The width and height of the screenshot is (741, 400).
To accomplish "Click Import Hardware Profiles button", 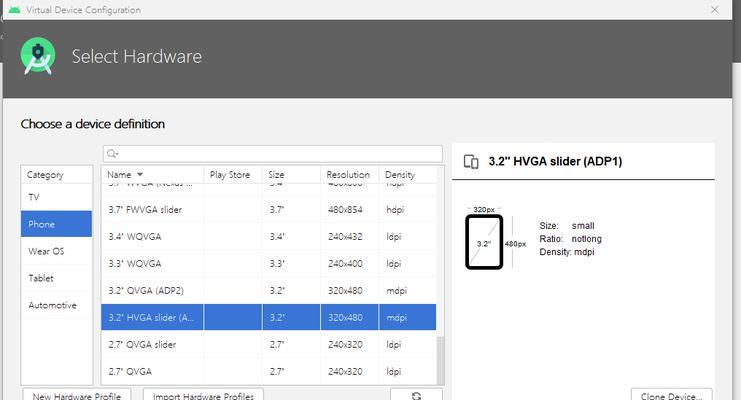I will click(x=203, y=395).
